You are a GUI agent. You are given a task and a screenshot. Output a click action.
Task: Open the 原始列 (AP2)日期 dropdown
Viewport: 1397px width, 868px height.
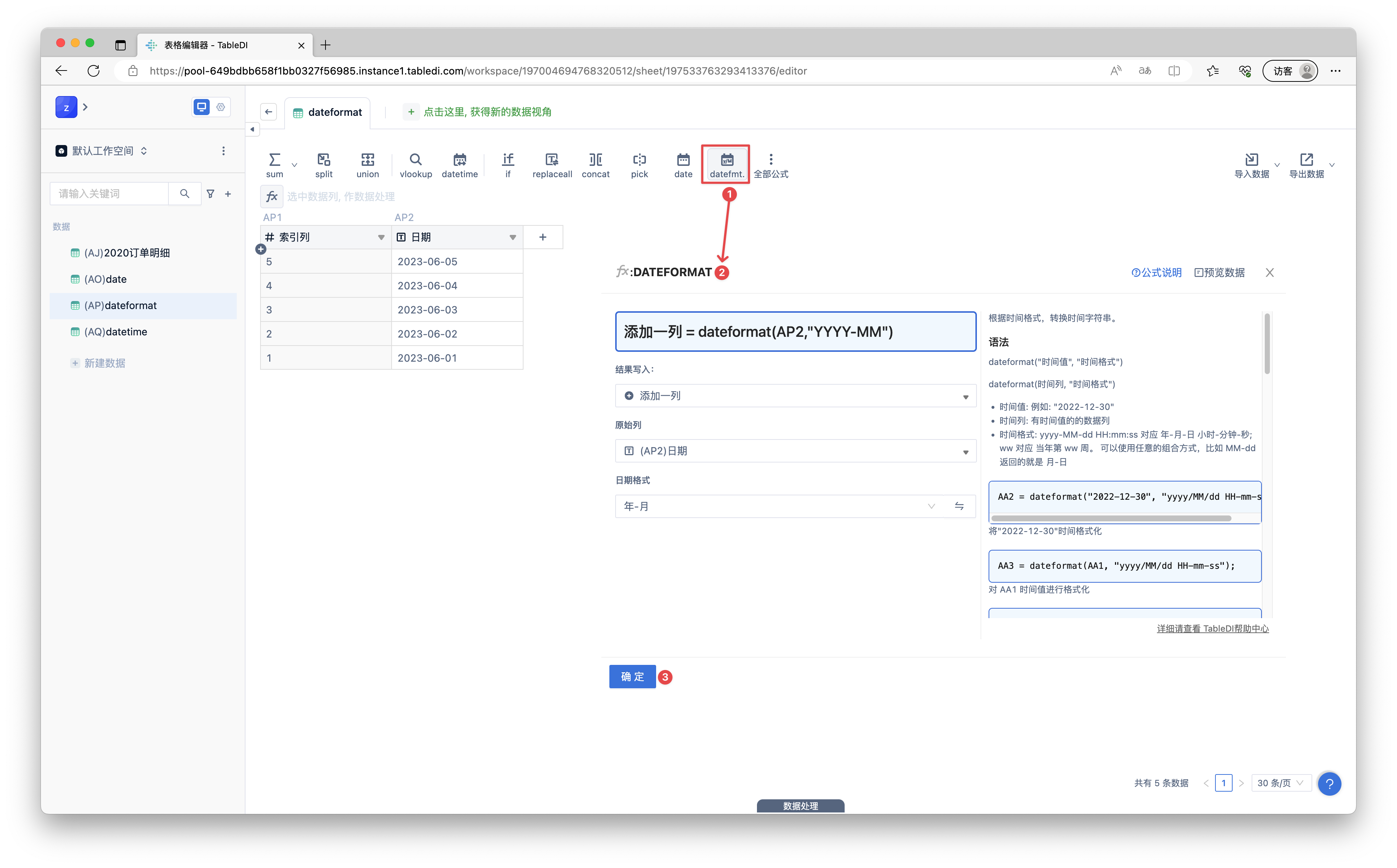click(x=796, y=451)
